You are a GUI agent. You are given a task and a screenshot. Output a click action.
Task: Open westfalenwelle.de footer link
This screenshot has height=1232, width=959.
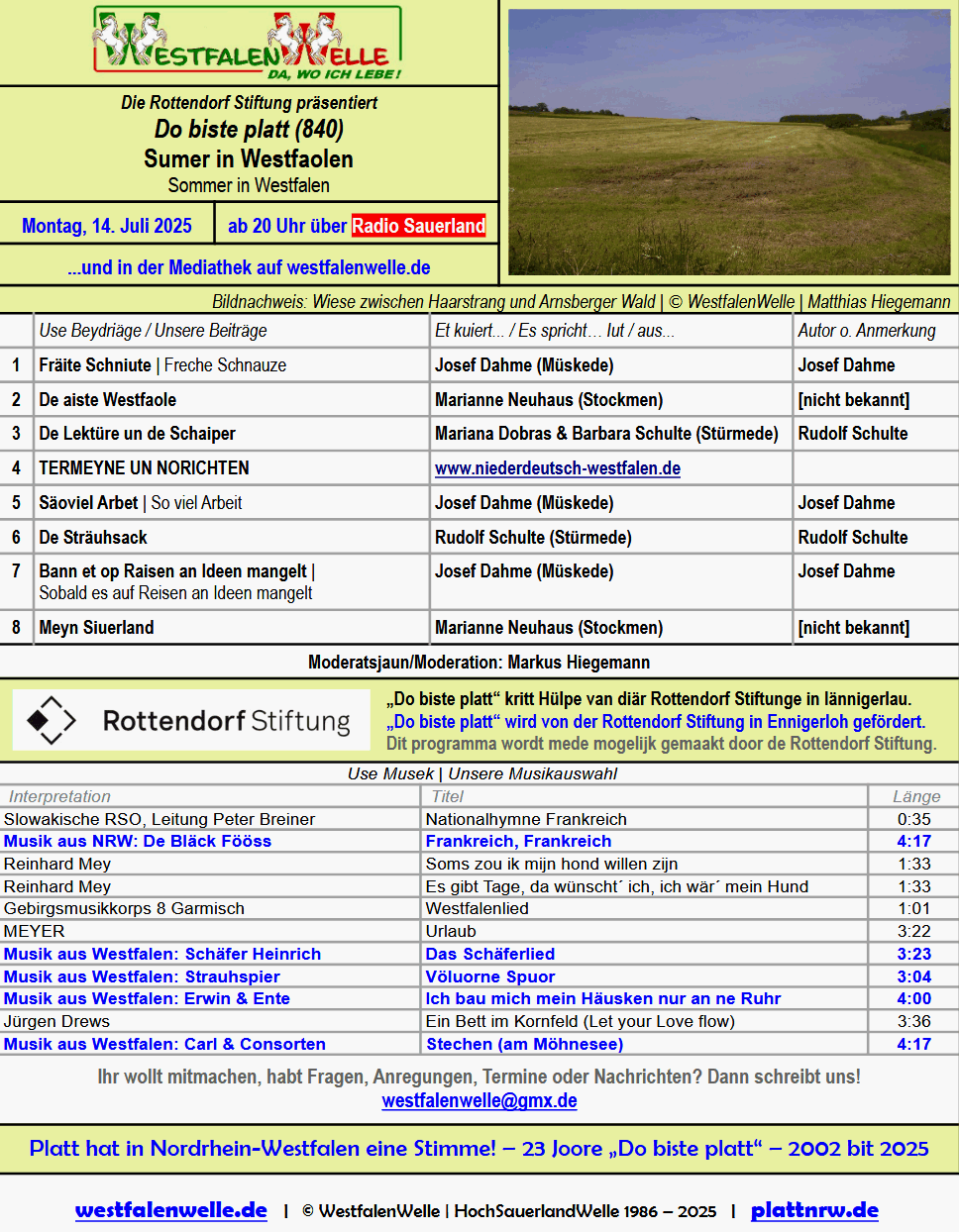click(171, 1209)
